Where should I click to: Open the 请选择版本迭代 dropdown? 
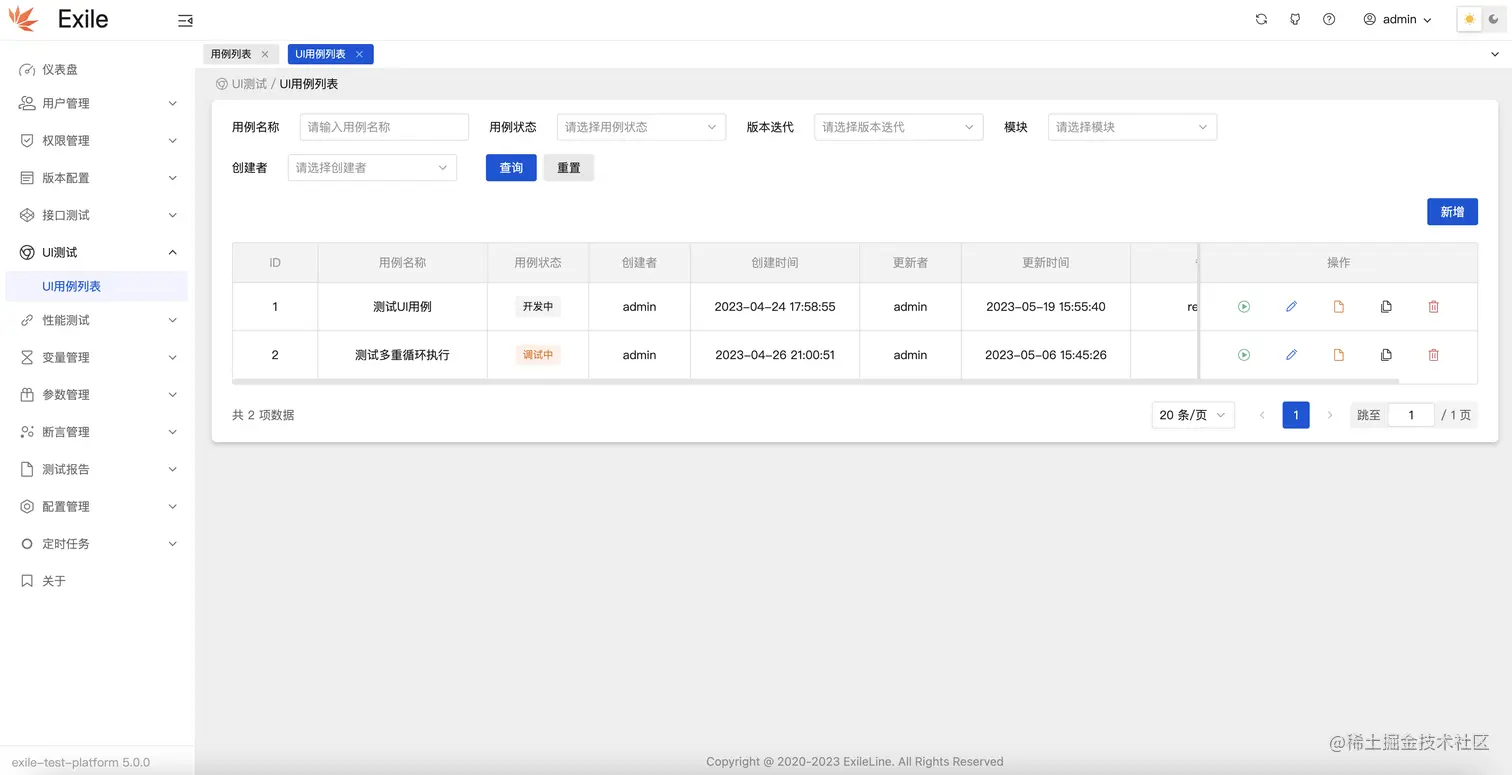click(x=897, y=127)
